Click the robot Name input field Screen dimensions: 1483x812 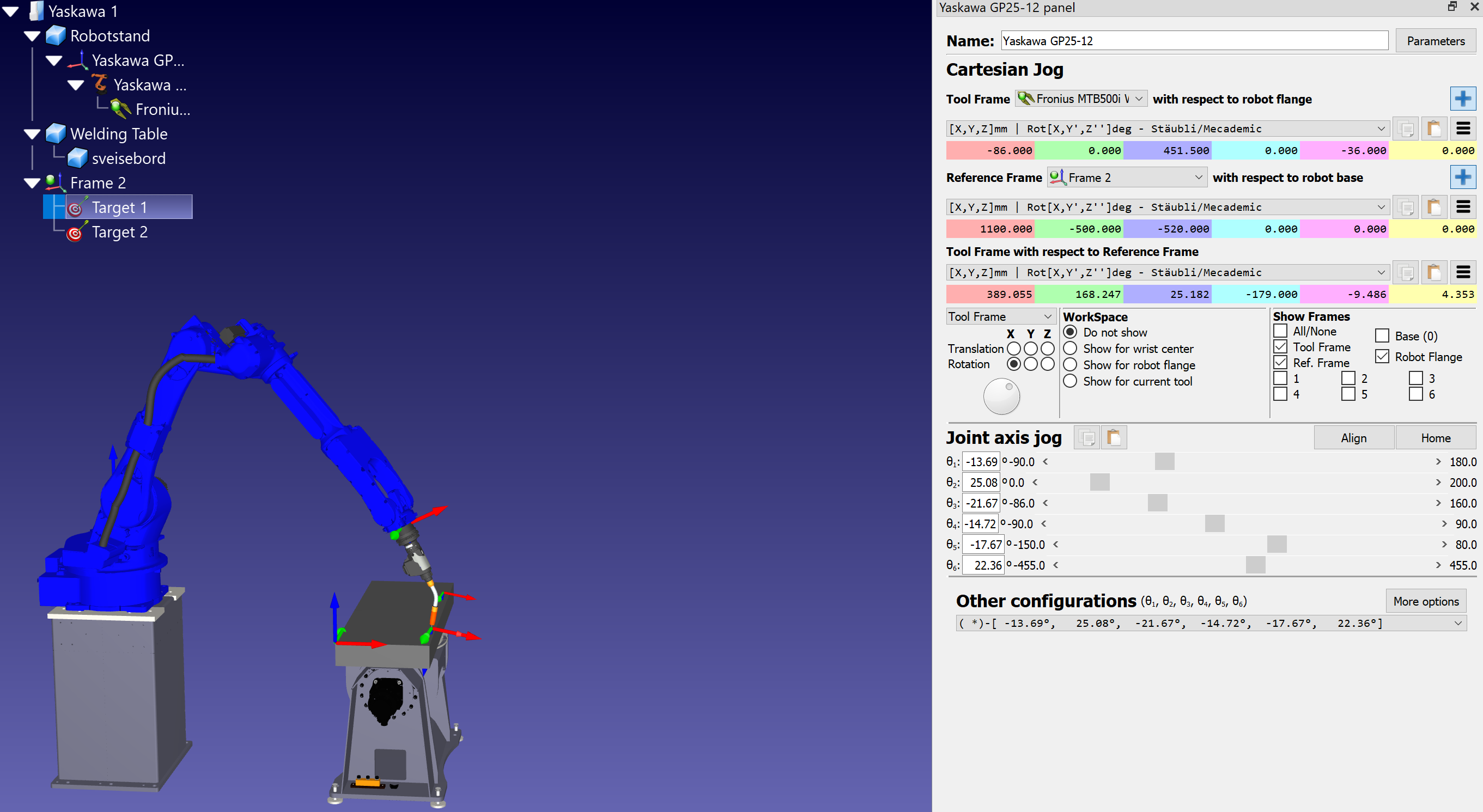[1194, 41]
